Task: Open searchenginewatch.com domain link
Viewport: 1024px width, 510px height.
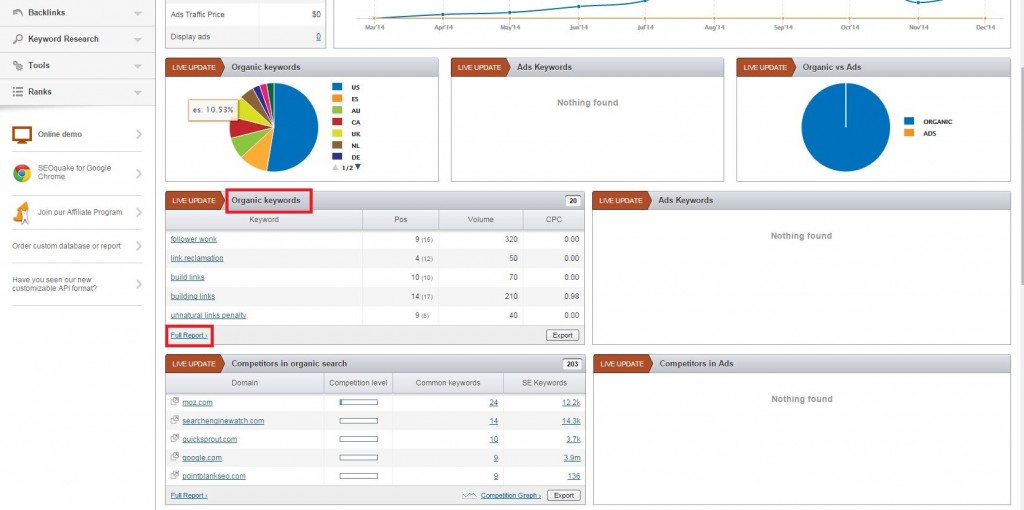Action: pos(223,421)
